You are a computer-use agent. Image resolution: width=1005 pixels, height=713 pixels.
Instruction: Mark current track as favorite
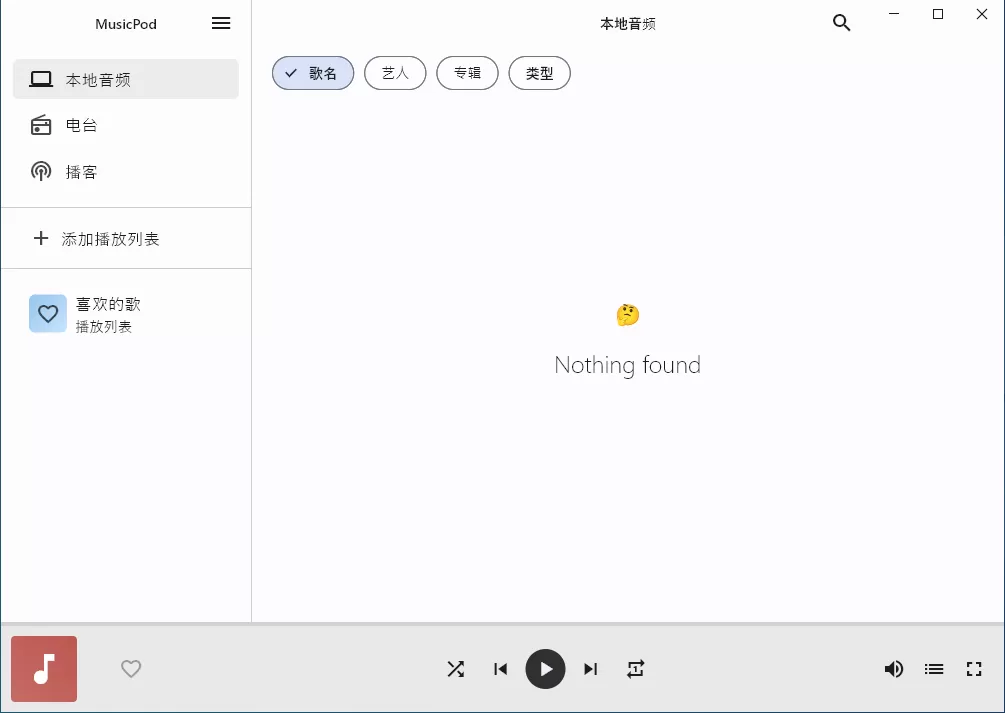tap(131, 669)
